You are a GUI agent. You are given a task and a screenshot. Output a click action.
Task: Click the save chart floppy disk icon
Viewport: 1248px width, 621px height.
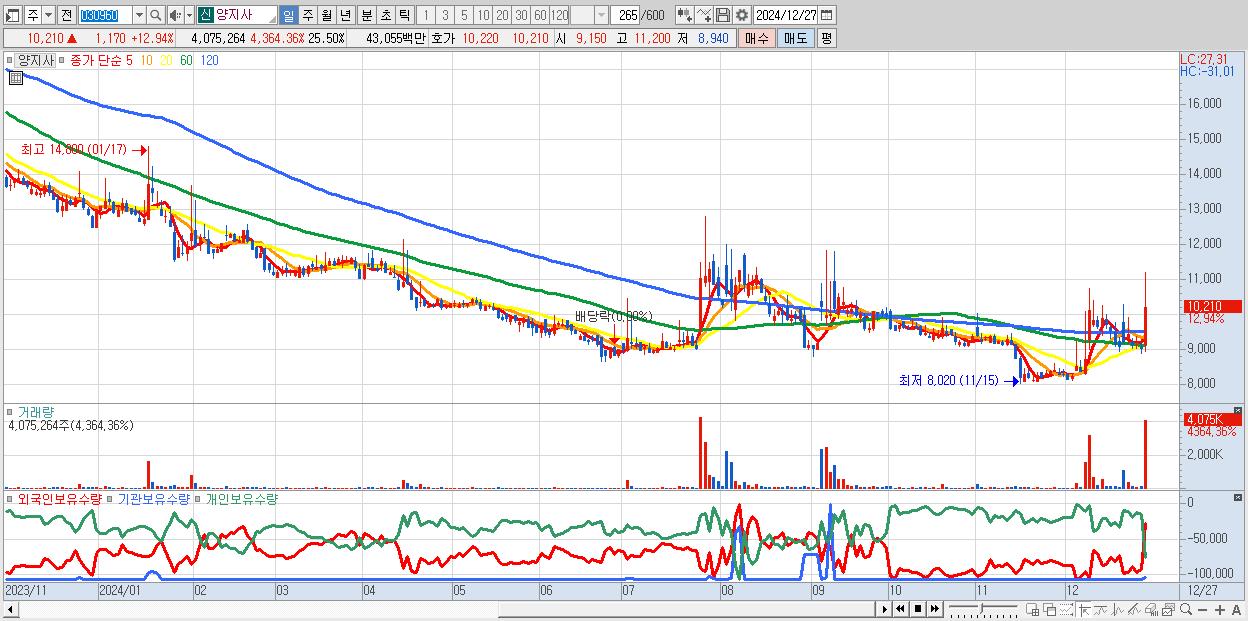[723, 15]
